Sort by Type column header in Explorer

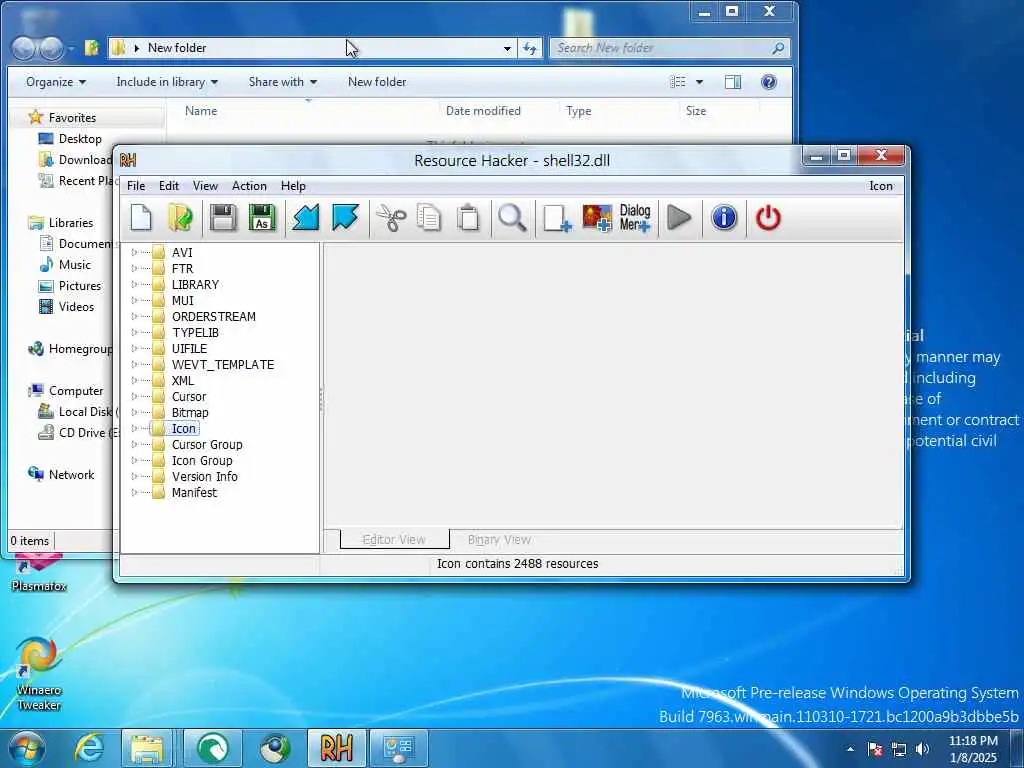pyautogui.click(x=579, y=111)
